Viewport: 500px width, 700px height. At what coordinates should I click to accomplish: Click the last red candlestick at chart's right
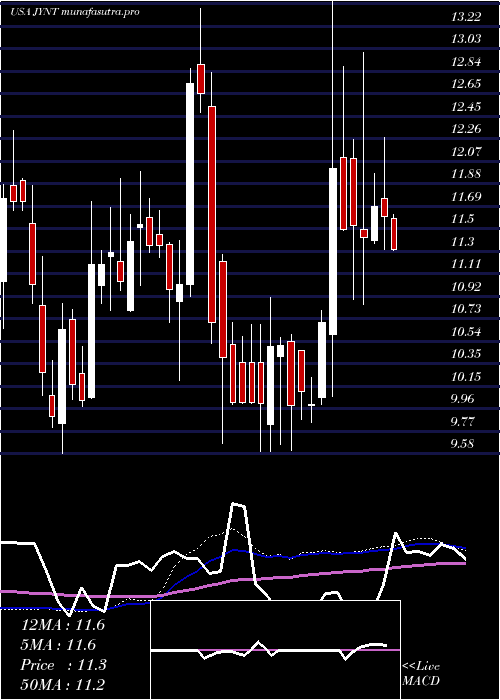394,233
